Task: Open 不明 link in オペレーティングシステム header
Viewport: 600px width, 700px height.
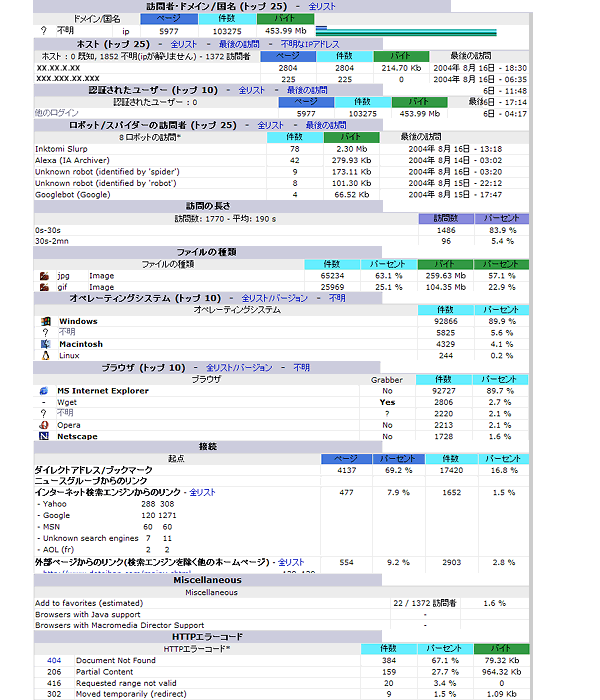Action: tap(337, 298)
